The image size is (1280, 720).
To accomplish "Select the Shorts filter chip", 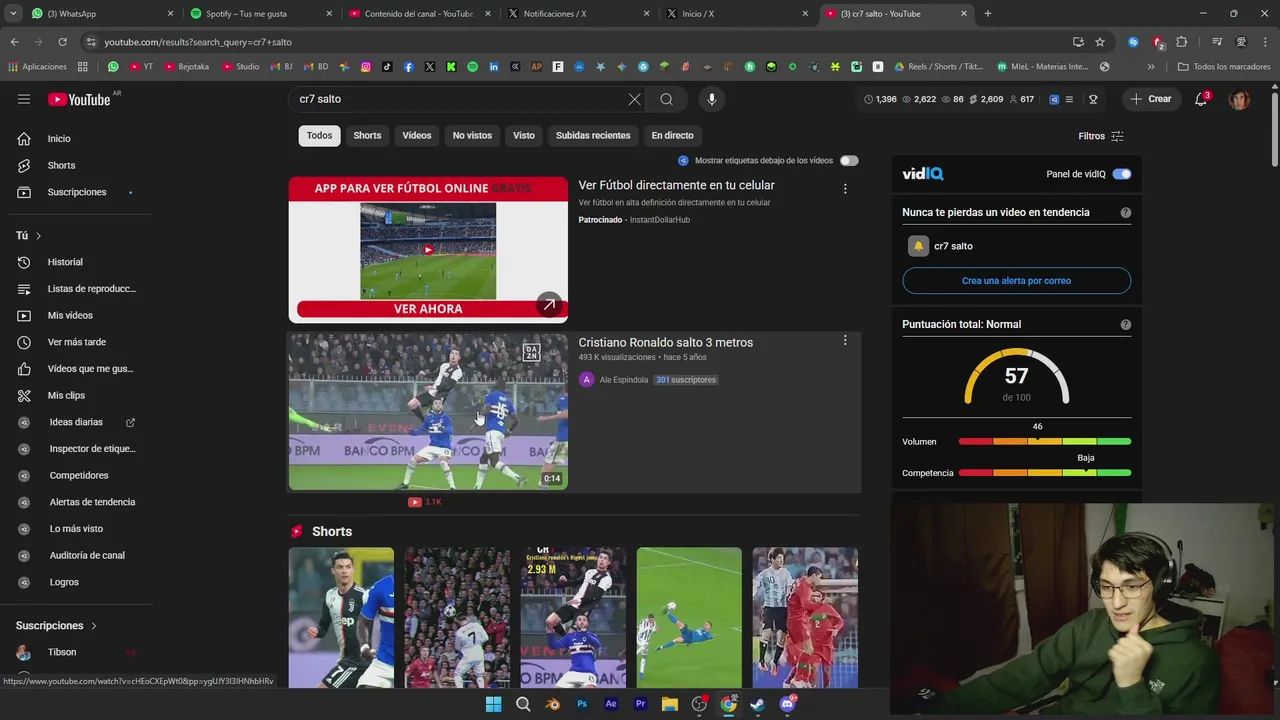I will tap(367, 135).
